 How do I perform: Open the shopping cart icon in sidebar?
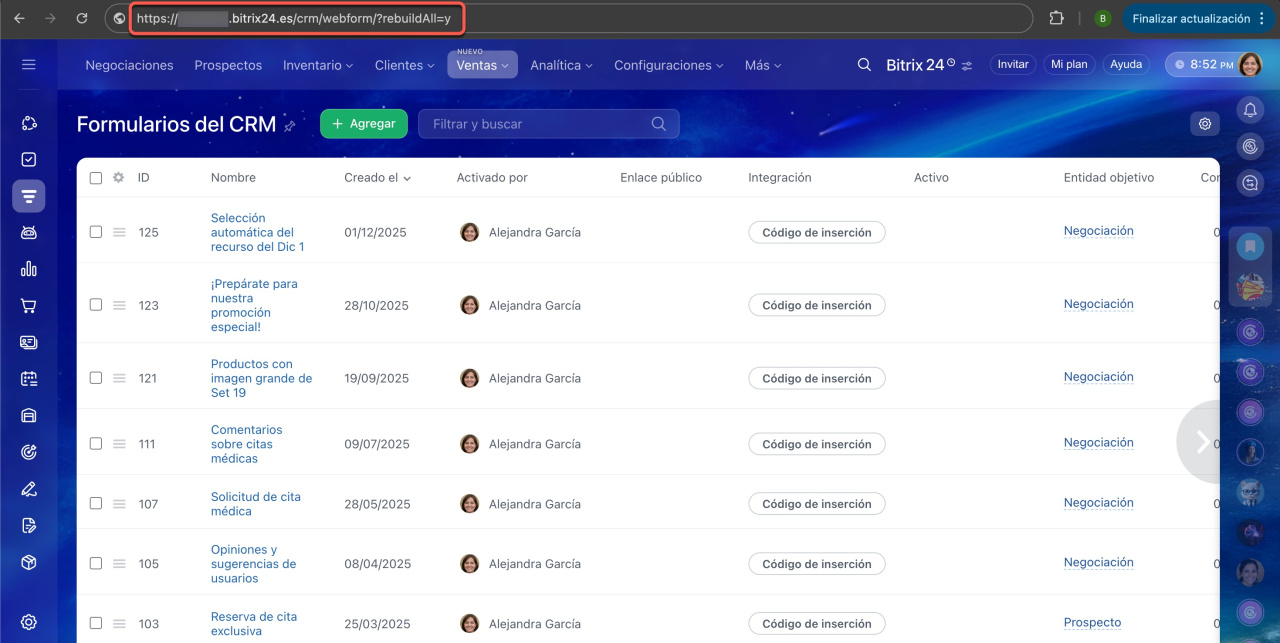[x=29, y=306]
